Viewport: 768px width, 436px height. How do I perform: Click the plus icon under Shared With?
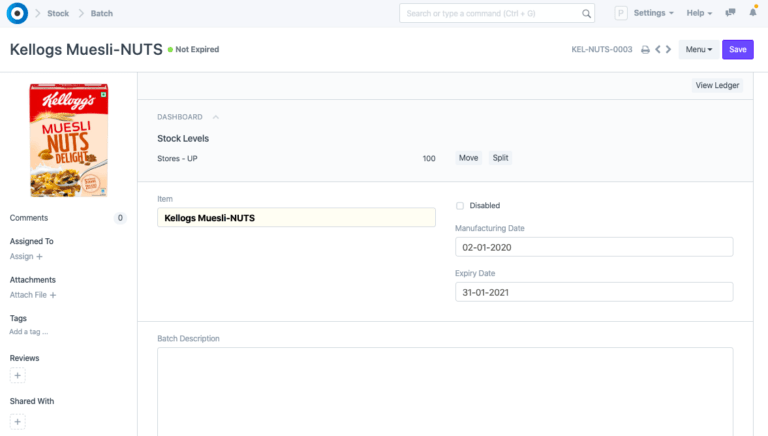18,421
